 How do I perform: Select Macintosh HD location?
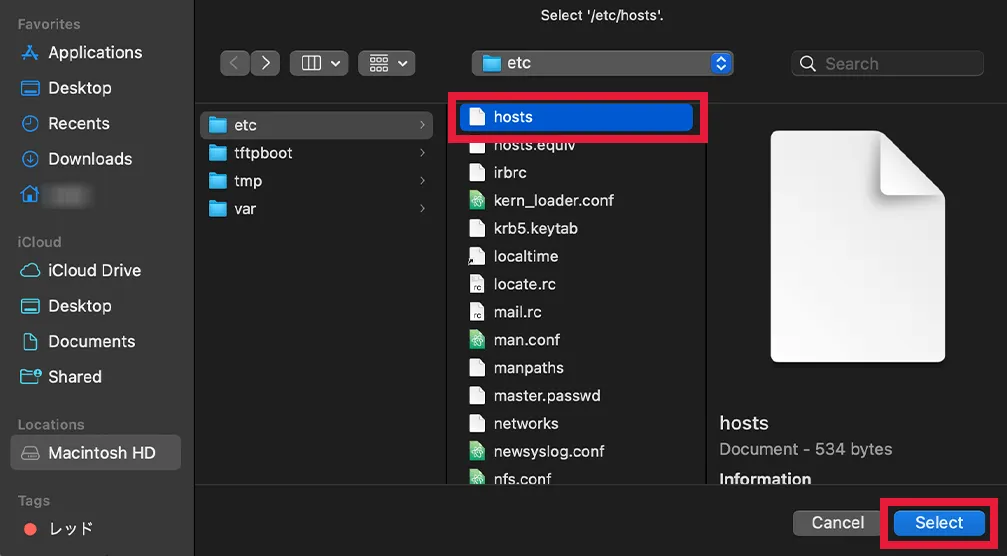coord(96,453)
